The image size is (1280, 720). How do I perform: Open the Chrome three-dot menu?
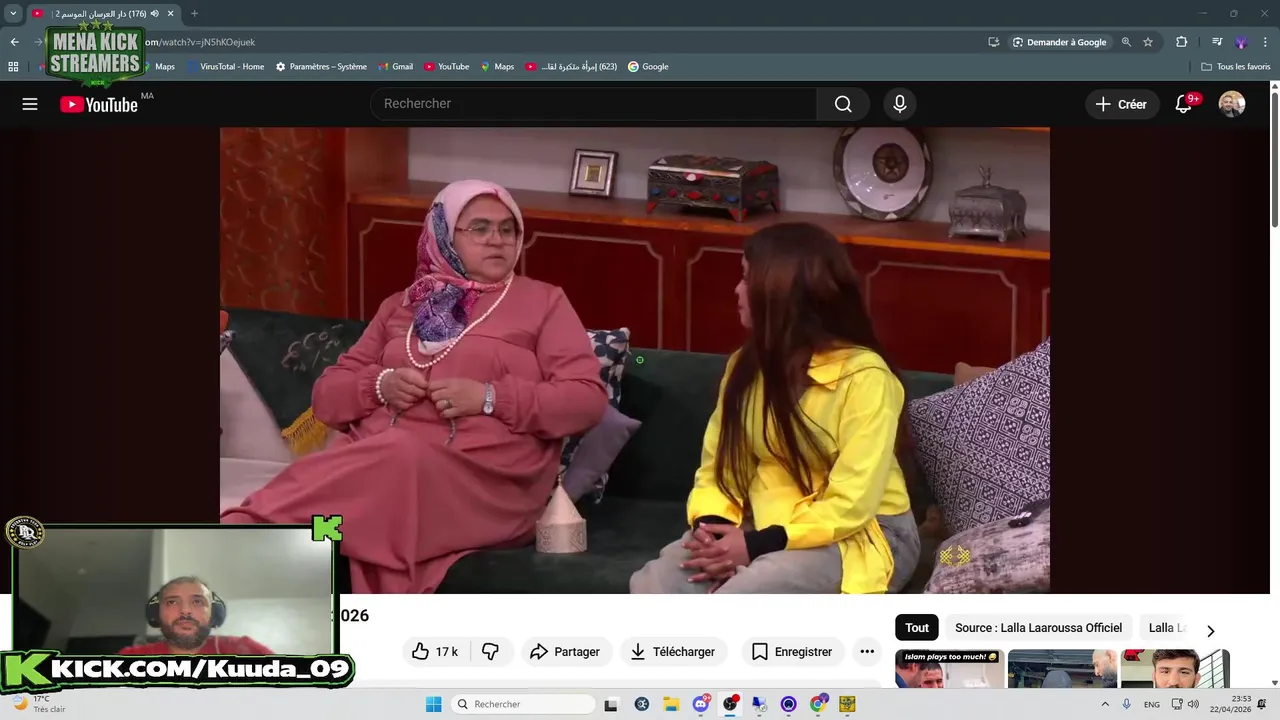click(1265, 42)
